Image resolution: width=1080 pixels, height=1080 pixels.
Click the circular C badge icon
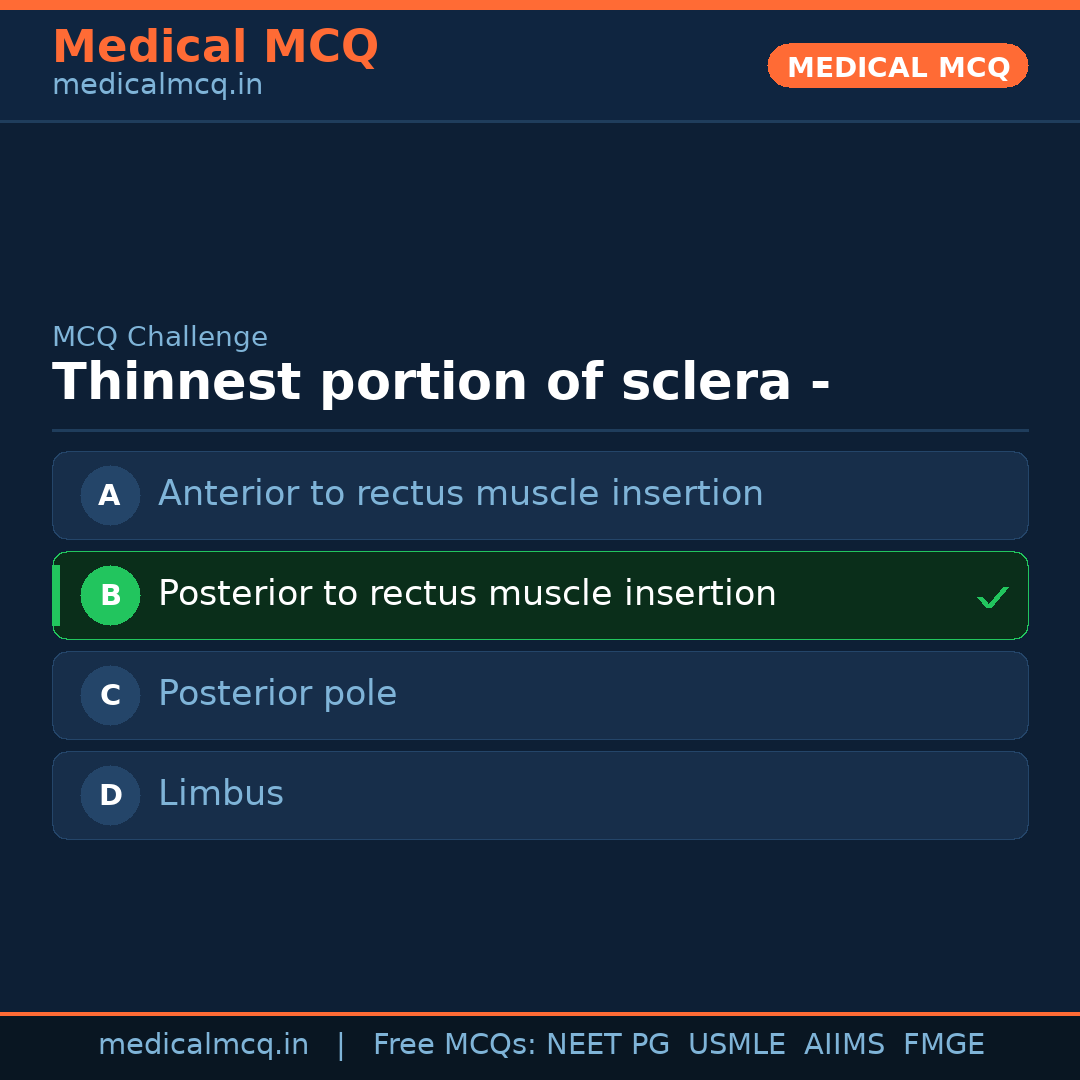point(110,695)
